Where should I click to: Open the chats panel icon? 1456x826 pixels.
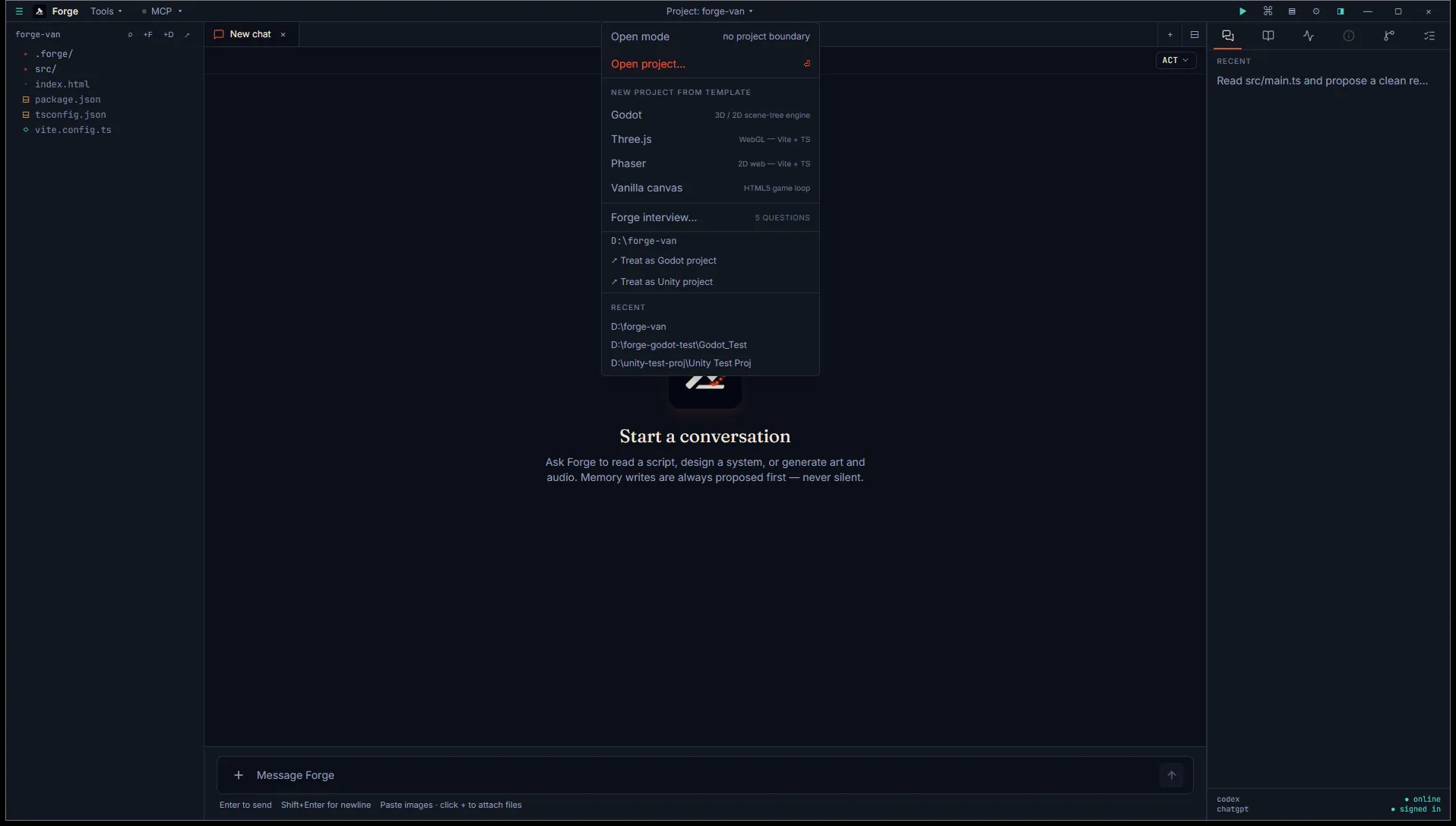tap(1228, 36)
